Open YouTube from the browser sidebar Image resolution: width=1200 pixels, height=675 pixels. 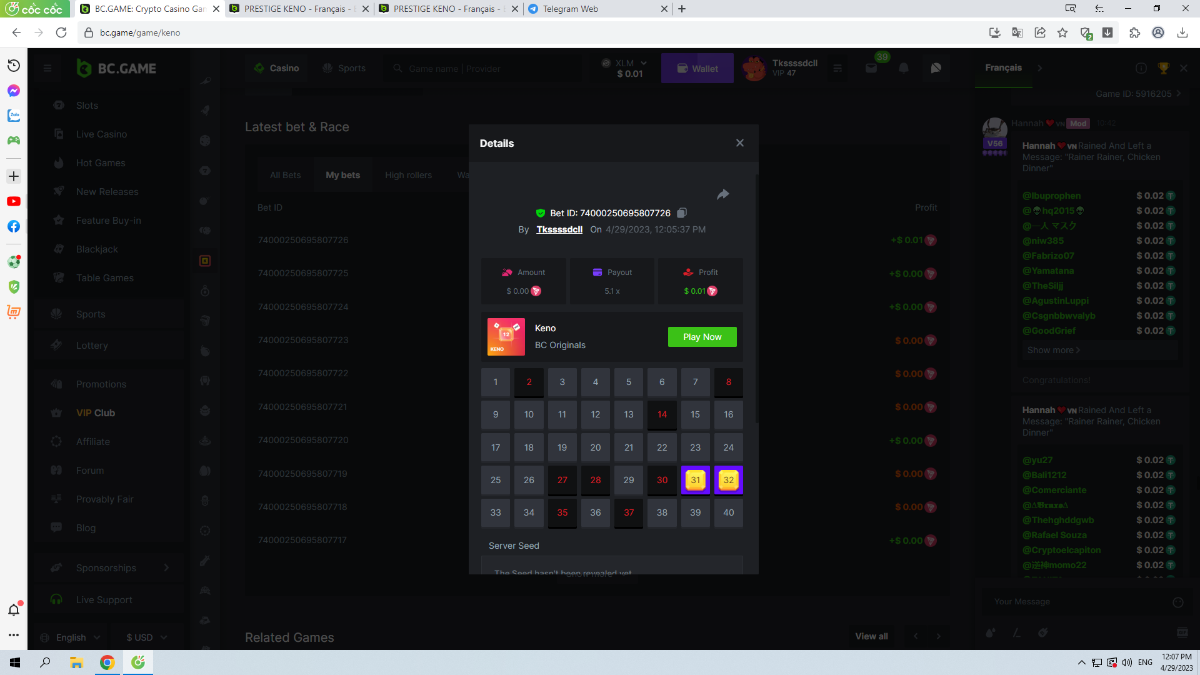14,201
